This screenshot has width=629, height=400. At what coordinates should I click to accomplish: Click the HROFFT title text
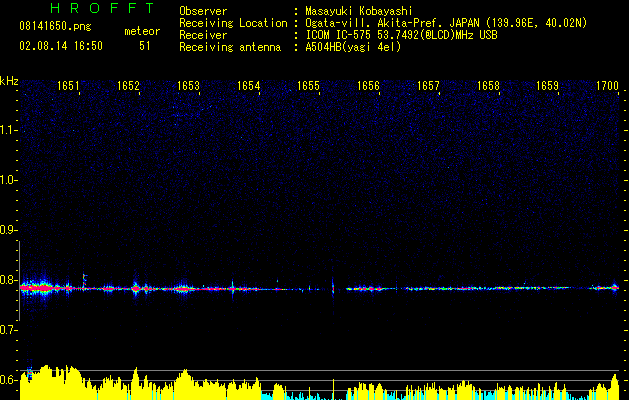102,8
